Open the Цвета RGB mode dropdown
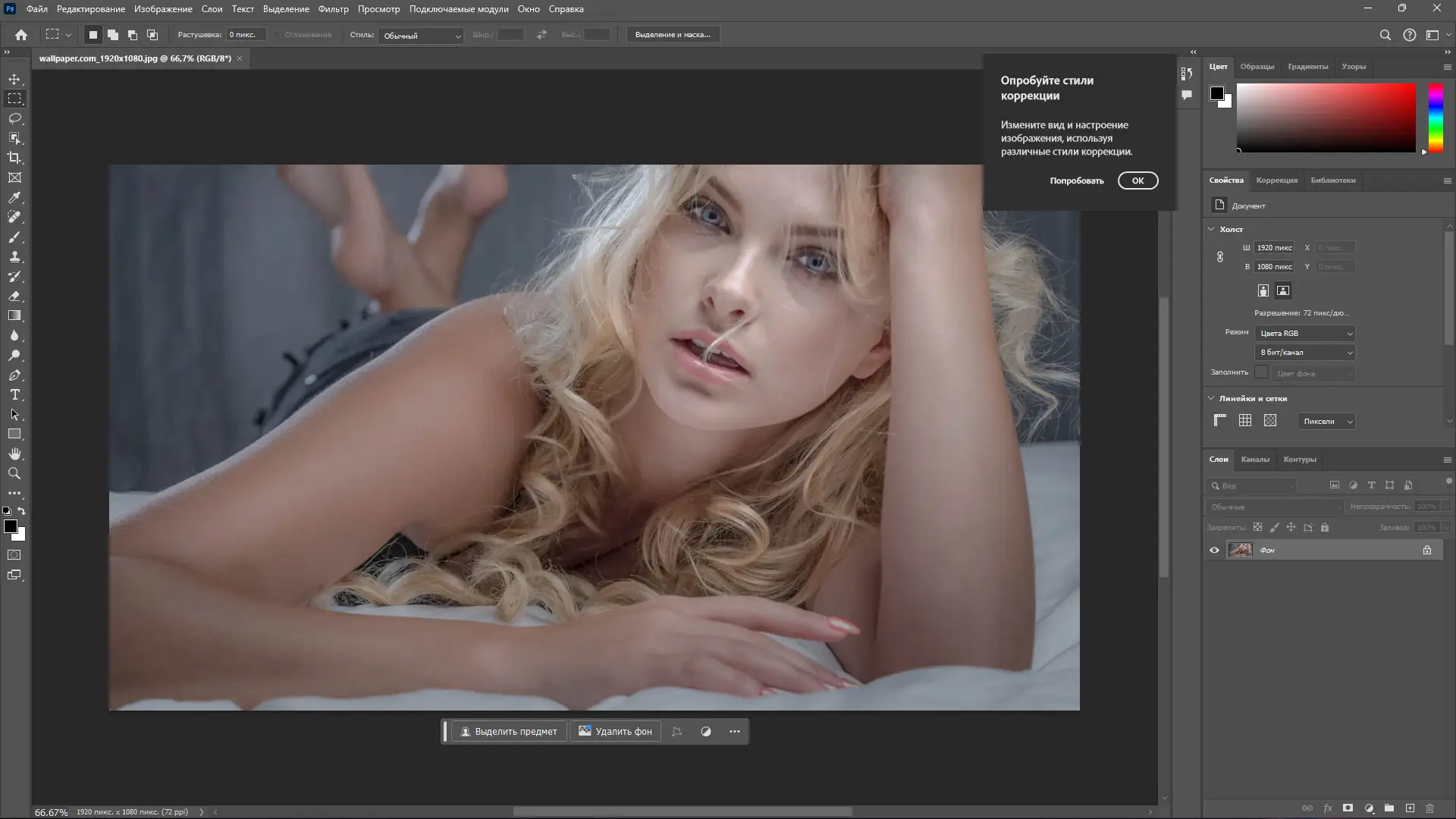 [x=1305, y=333]
